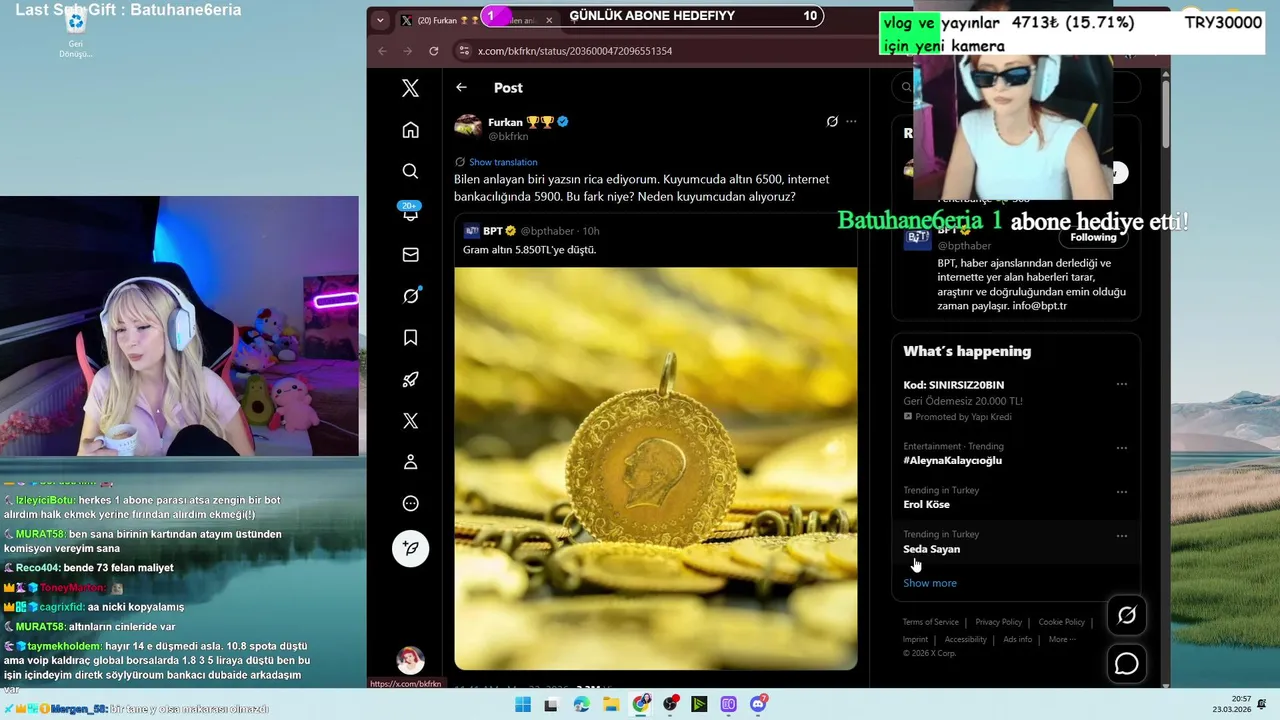Open Terms of Service footer link
The width and height of the screenshot is (1280, 720).
[930, 622]
